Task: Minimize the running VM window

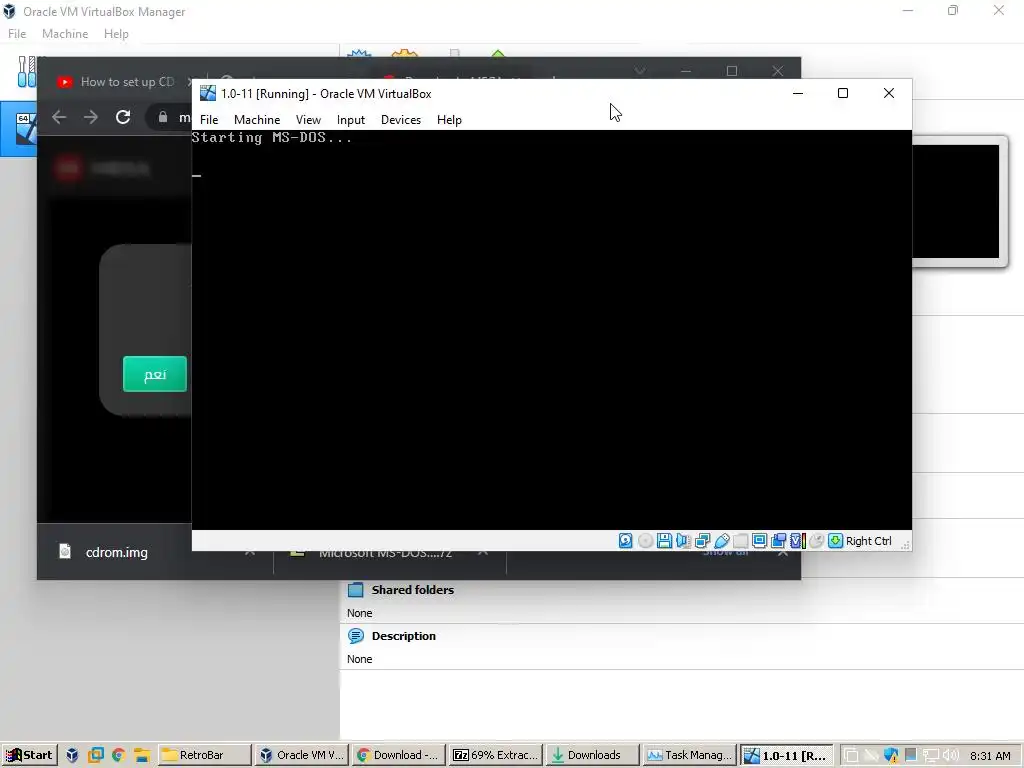Action: pyautogui.click(x=798, y=93)
